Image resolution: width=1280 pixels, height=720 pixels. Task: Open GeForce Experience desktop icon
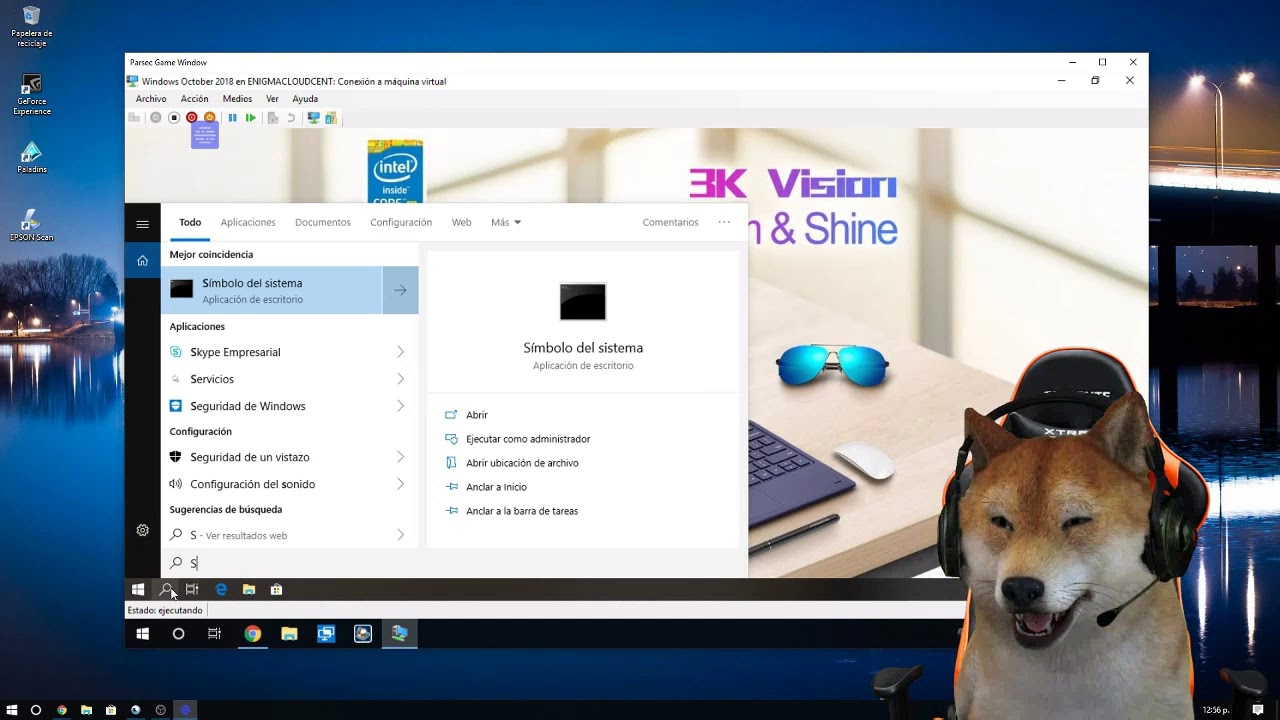(31, 95)
